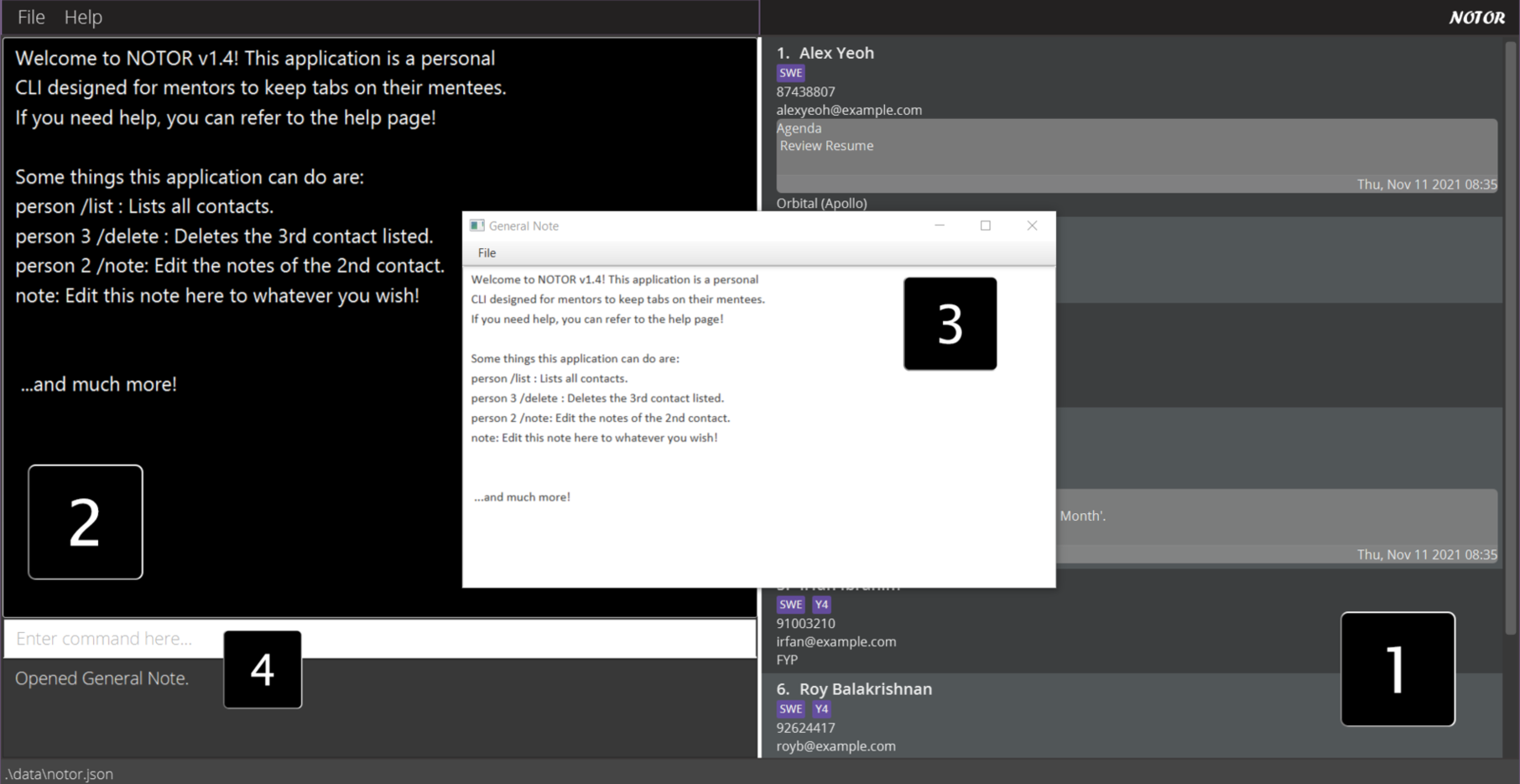Image resolution: width=1520 pixels, height=784 pixels.
Task: Click 'General Note' window title
Action: pos(523,226)
